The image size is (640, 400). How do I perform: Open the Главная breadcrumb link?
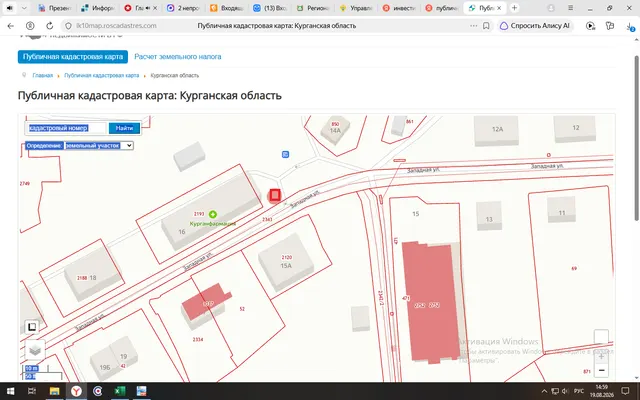pos(42,76)
